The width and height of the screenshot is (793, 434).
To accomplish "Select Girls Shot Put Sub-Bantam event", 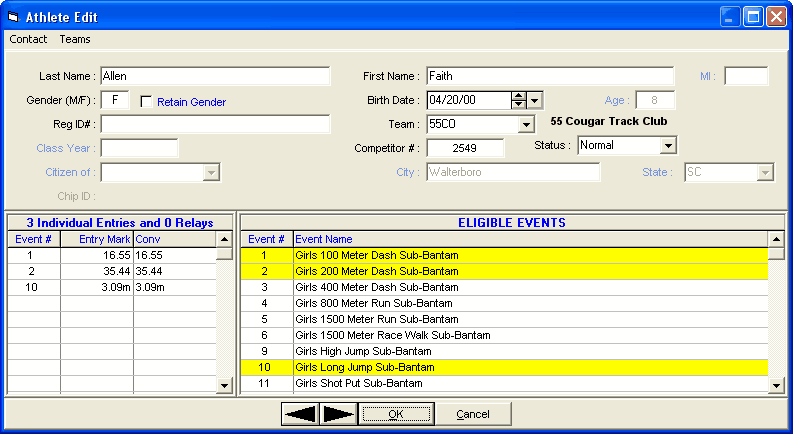I will (x=504, y=383).
